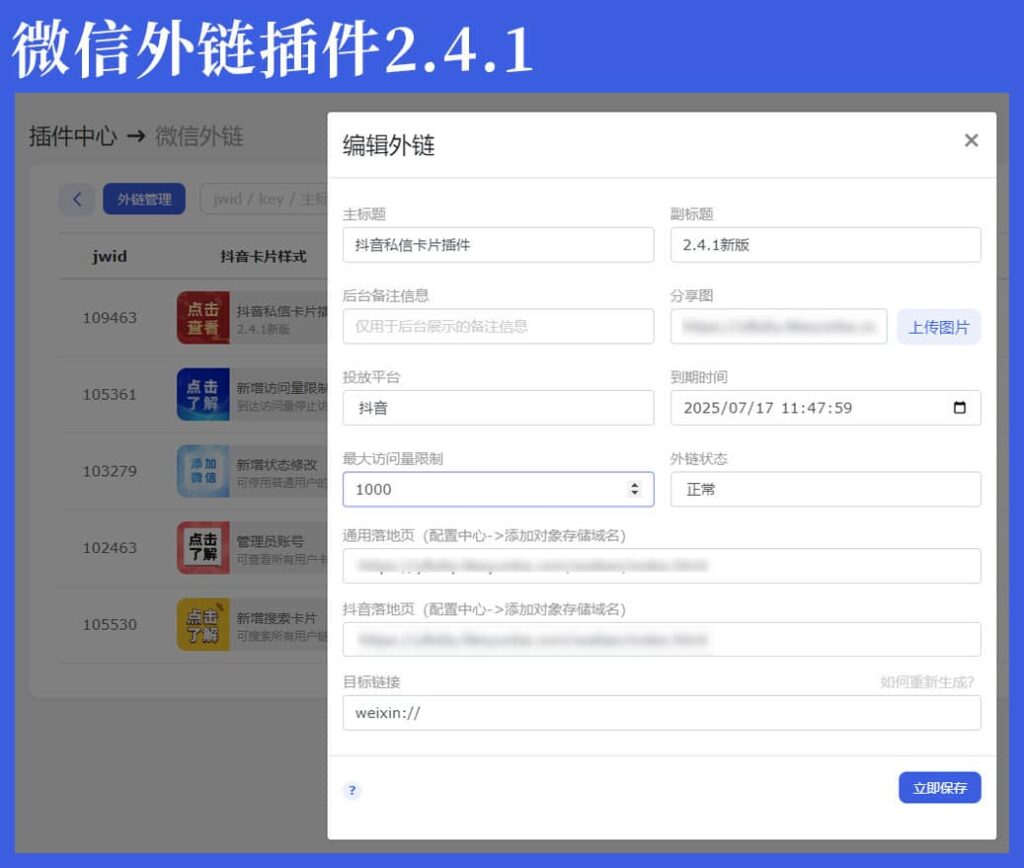Image resolution: width=1024 pixels, height=868 pixels.
Task: Click the yellow 点击了解 card icon for jwid 105530
Action: coord(203,625)
